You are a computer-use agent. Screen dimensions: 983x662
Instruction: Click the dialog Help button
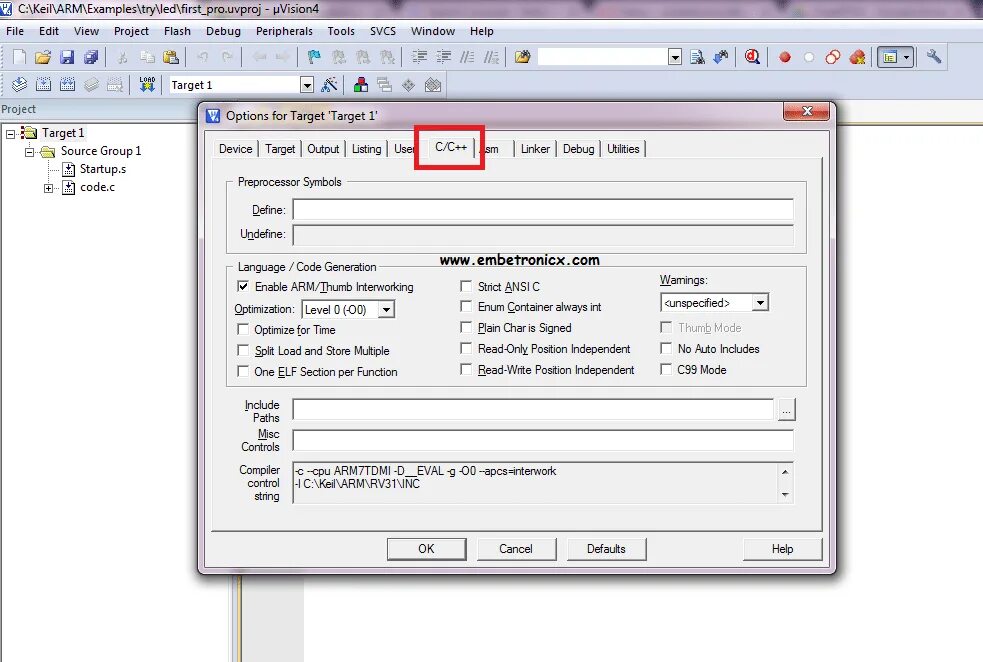coord(782,549)
